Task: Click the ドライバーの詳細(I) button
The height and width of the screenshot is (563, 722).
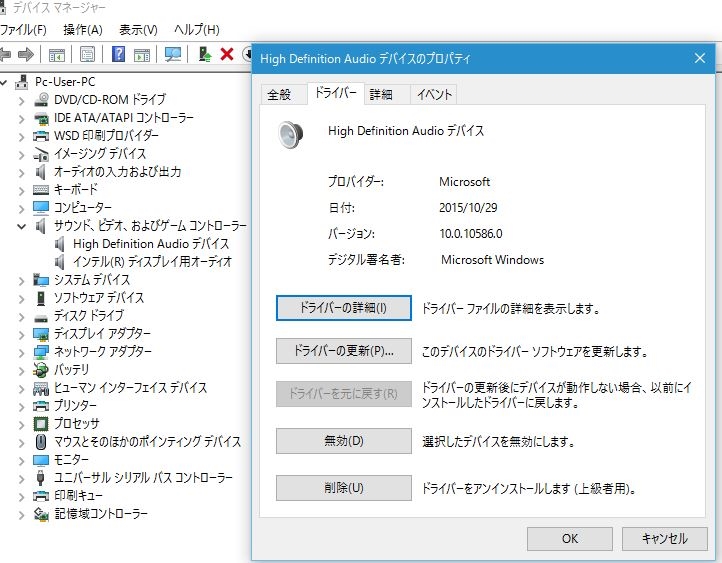Action: (344, 308)
